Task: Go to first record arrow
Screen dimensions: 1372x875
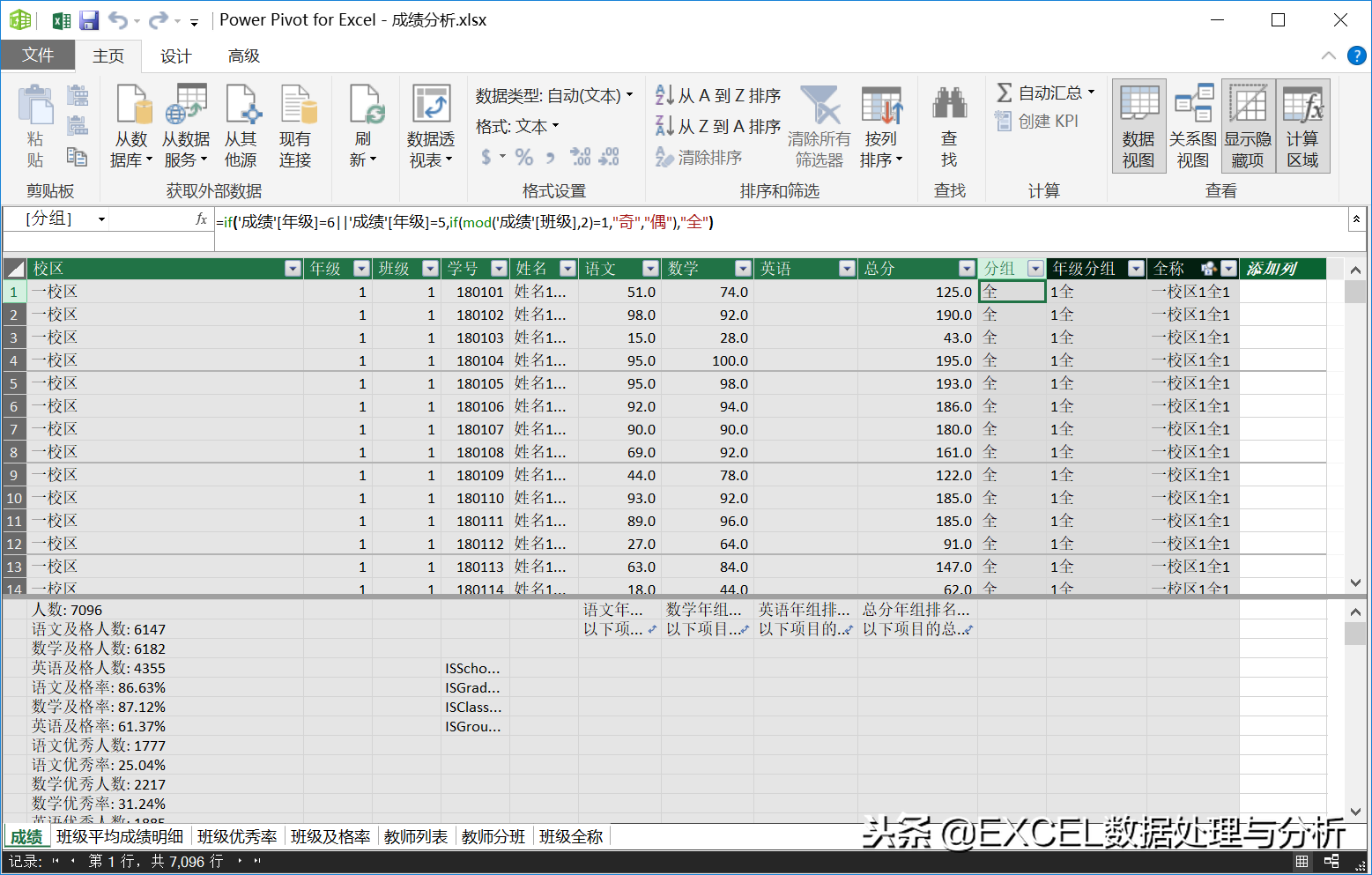Action: [56, 861]
